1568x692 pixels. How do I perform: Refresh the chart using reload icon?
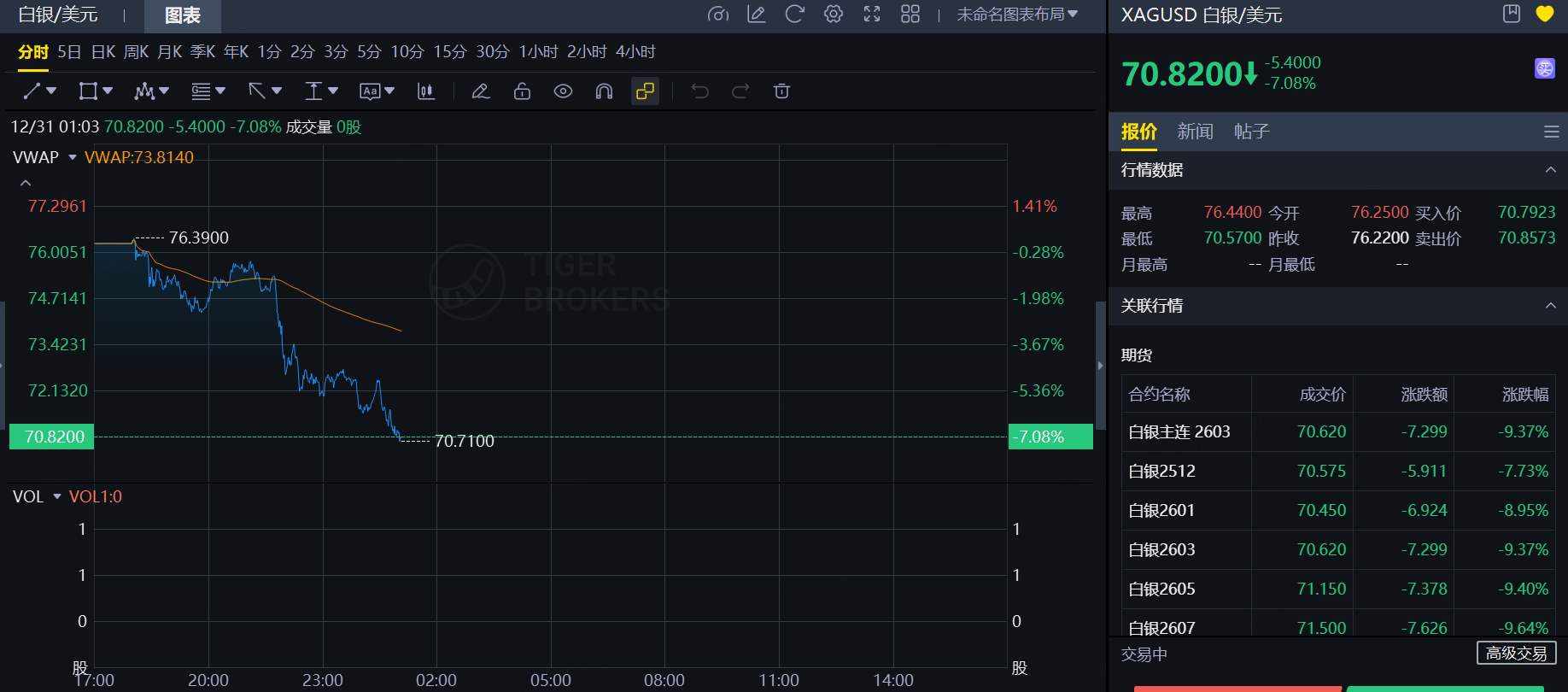click(794, 15)
